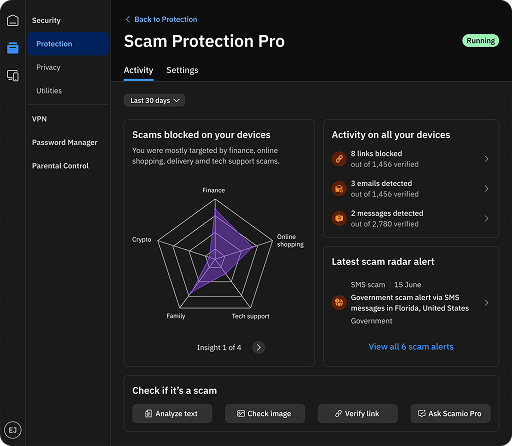This screenshot has height=446, width=512.
Task: Open the EJ account avatar
Action: click(x=13, y=430)
